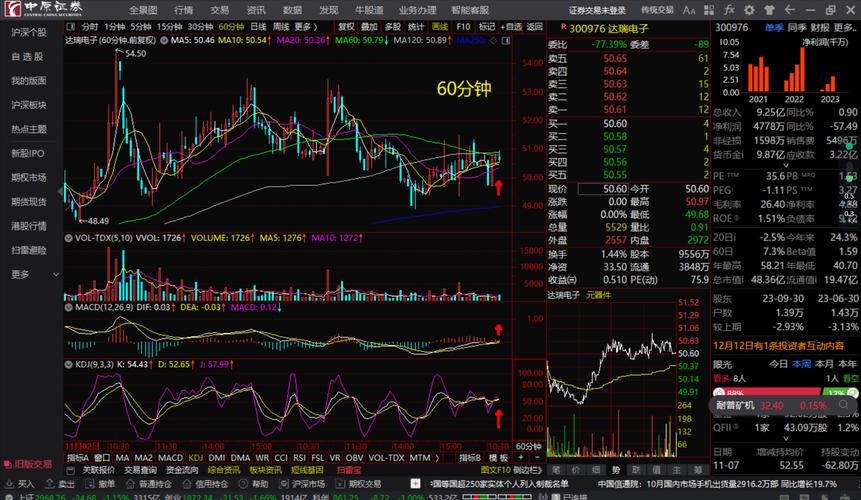861x500 pixels.
Task: Switch chart to 15分钟 period
Action: point(169,26)
